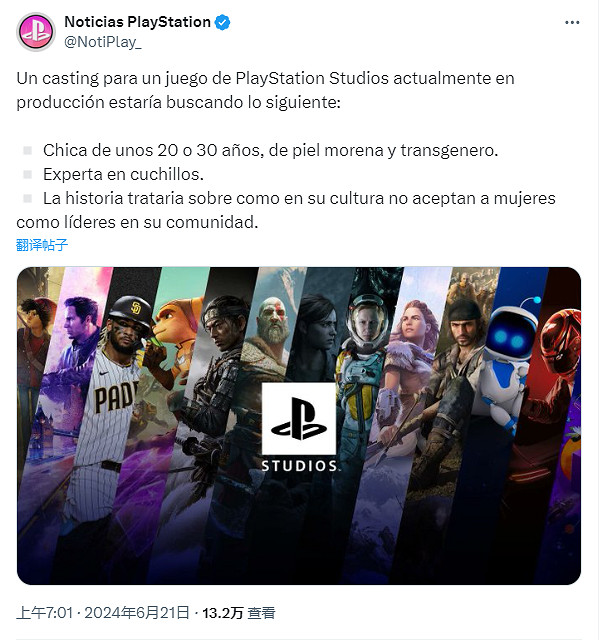
Task: Click the bullet before 'Experta en cuchillos'
Action: click(28, 175)
